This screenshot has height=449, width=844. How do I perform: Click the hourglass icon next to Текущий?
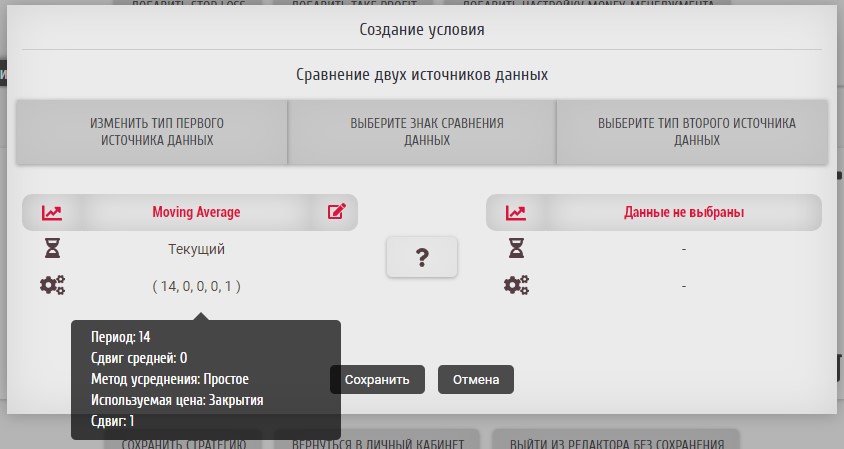(51, 249)
